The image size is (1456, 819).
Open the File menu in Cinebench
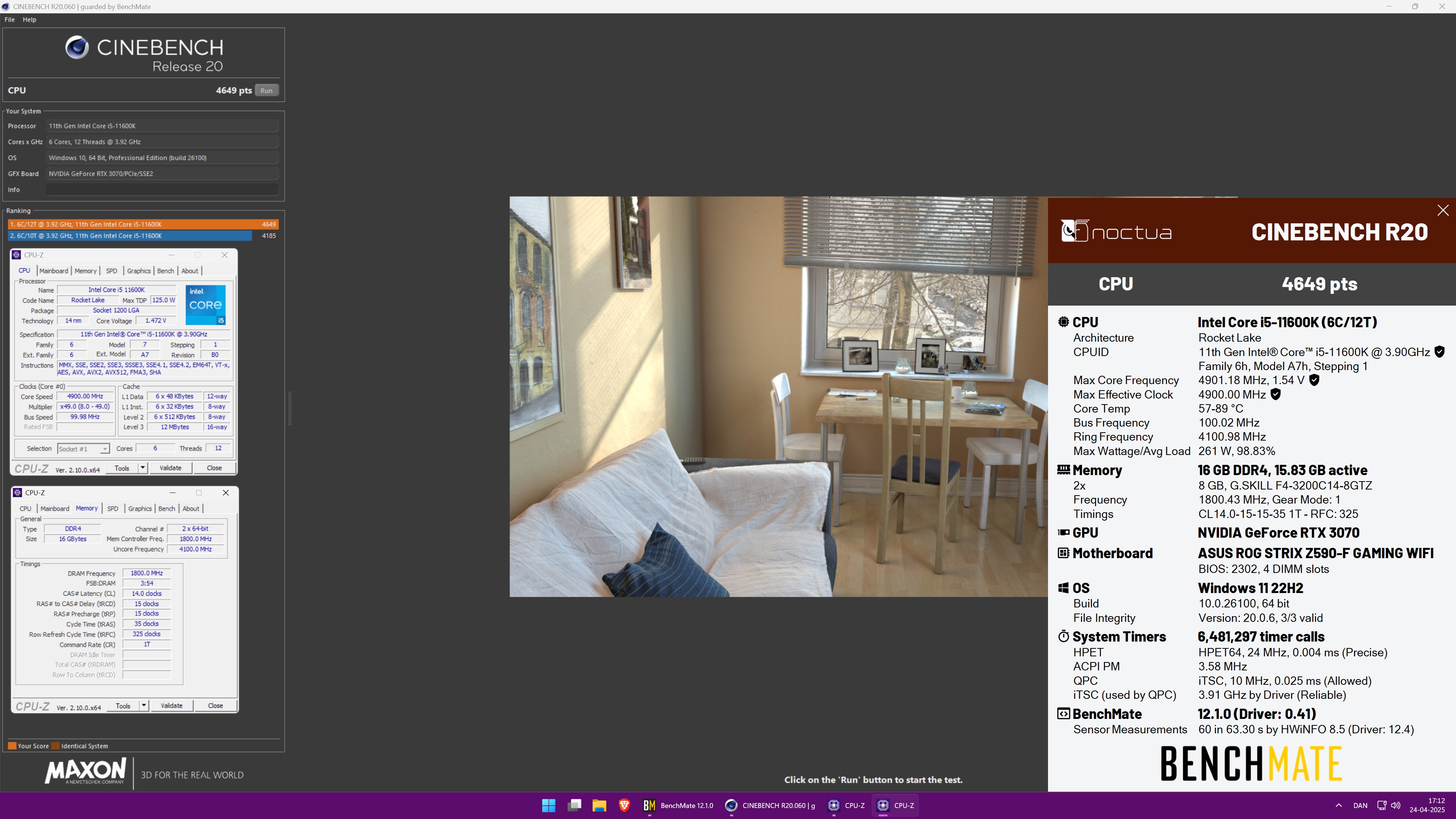click(9, 19)
